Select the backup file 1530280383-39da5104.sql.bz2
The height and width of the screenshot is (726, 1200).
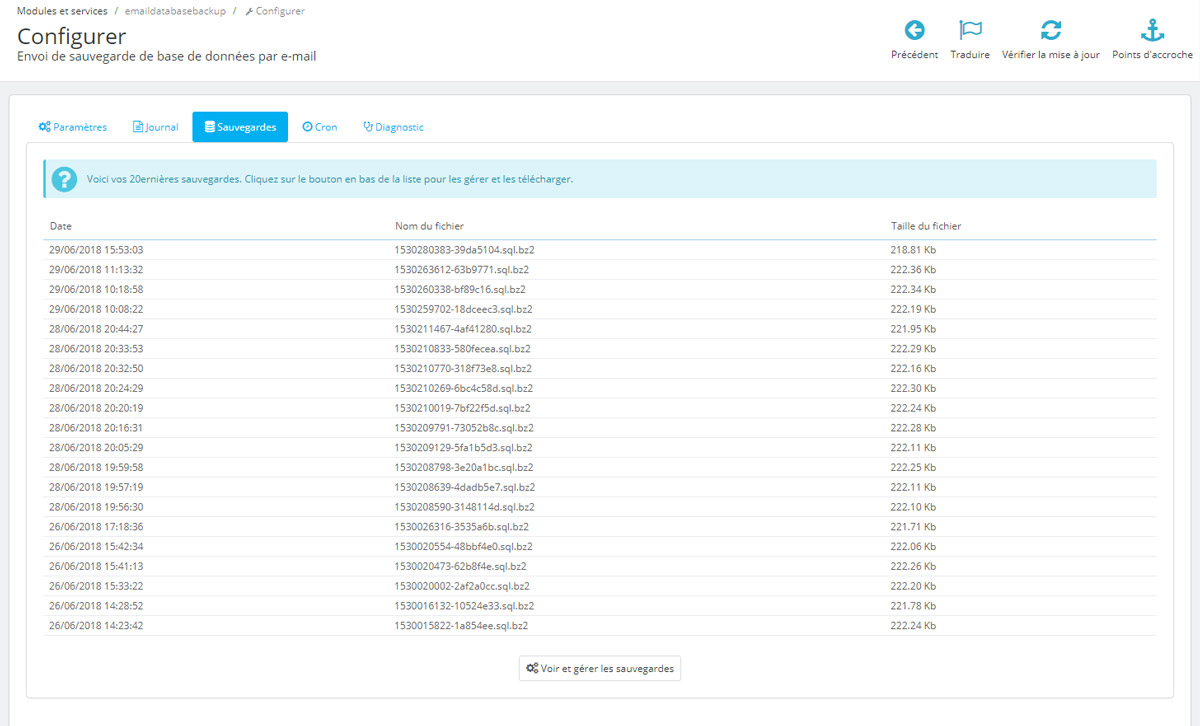[464, 249]
